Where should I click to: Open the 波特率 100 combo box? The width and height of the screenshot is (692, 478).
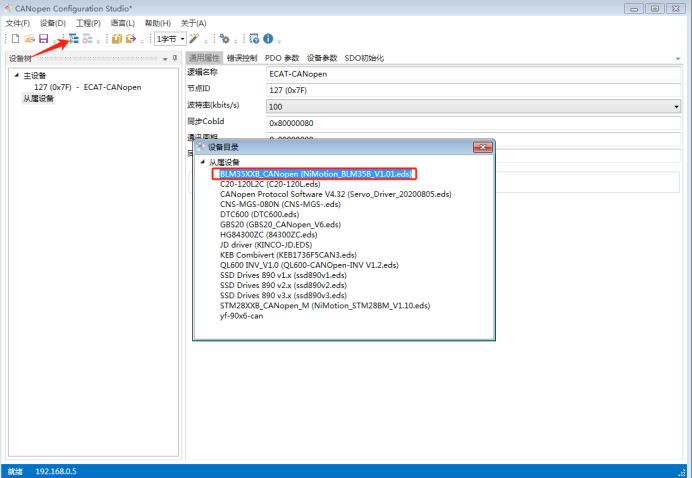(473, 106)
